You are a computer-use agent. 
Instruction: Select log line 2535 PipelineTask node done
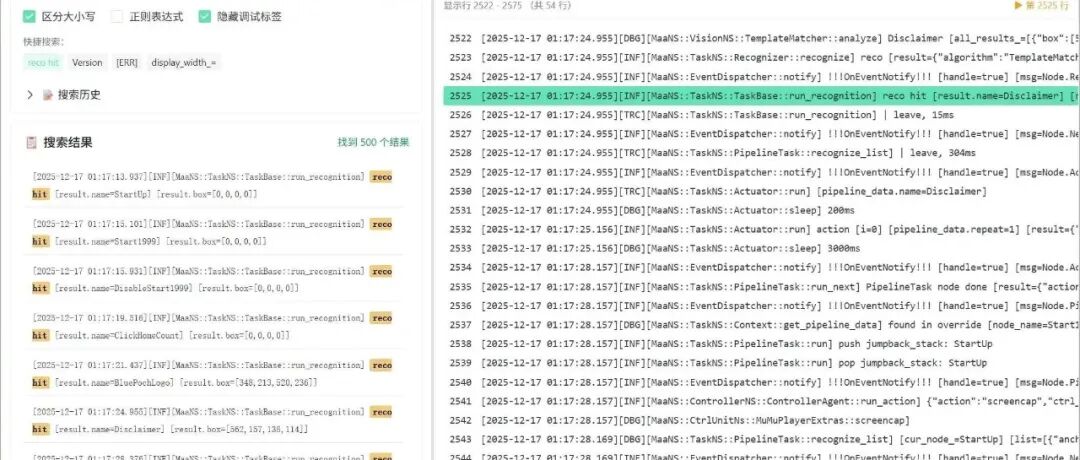[x=762, y=286]
